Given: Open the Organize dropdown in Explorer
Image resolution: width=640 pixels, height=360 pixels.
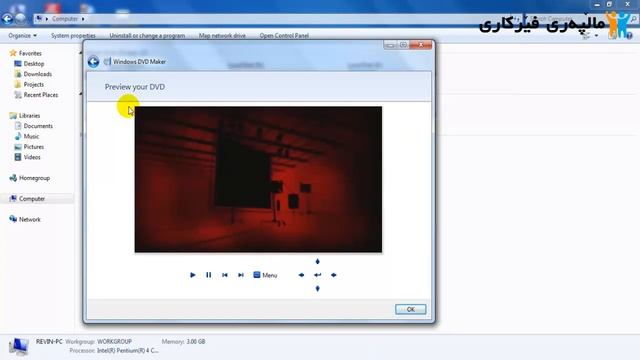Looking at the screenshot, I should click(x=22, y=36).
